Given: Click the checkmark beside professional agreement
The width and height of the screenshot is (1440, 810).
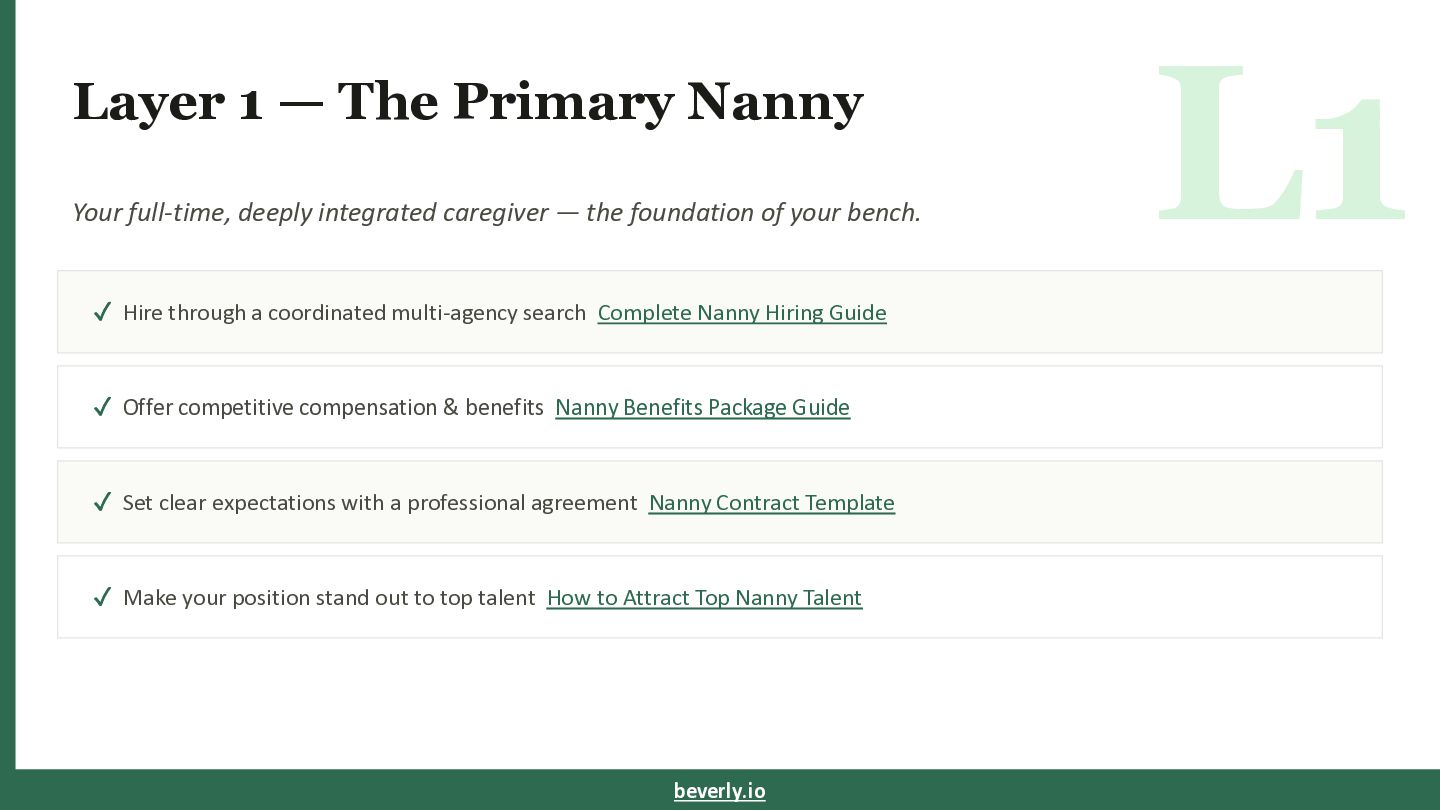Looking at the screenshot, I should pyautogui.click(x=102, y=502).
